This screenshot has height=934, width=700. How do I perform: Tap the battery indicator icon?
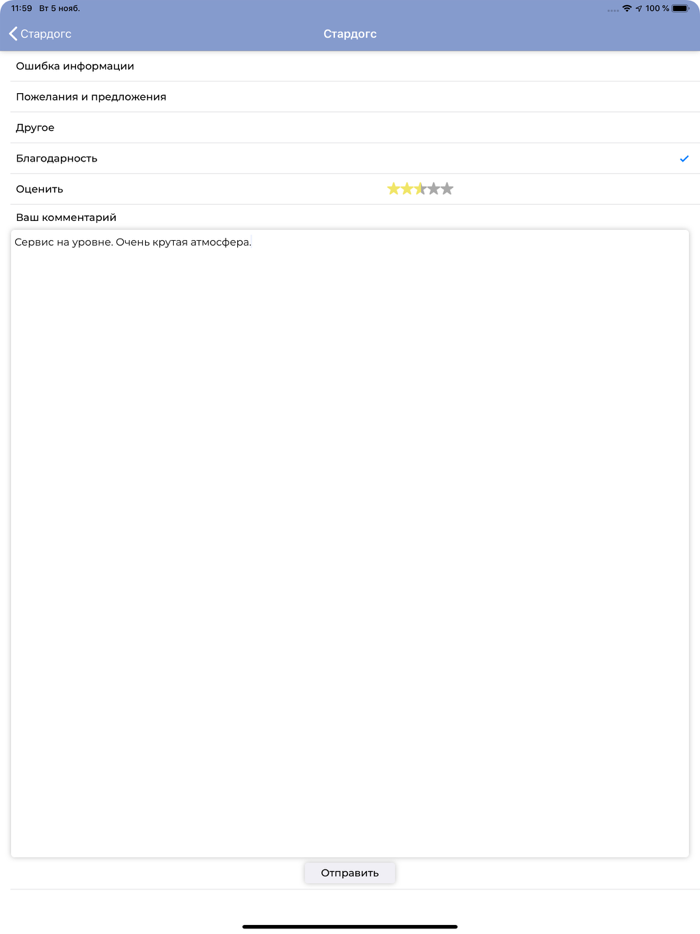[x=680, y=8]
